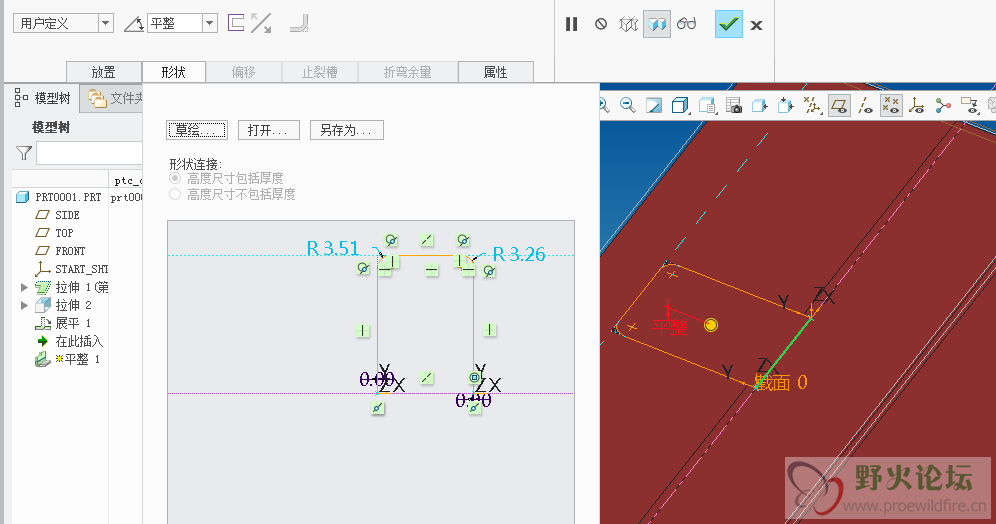Viewport: 996px width, 524px height.
Task: Click the R 3.51 dimension
Action: 333,248
